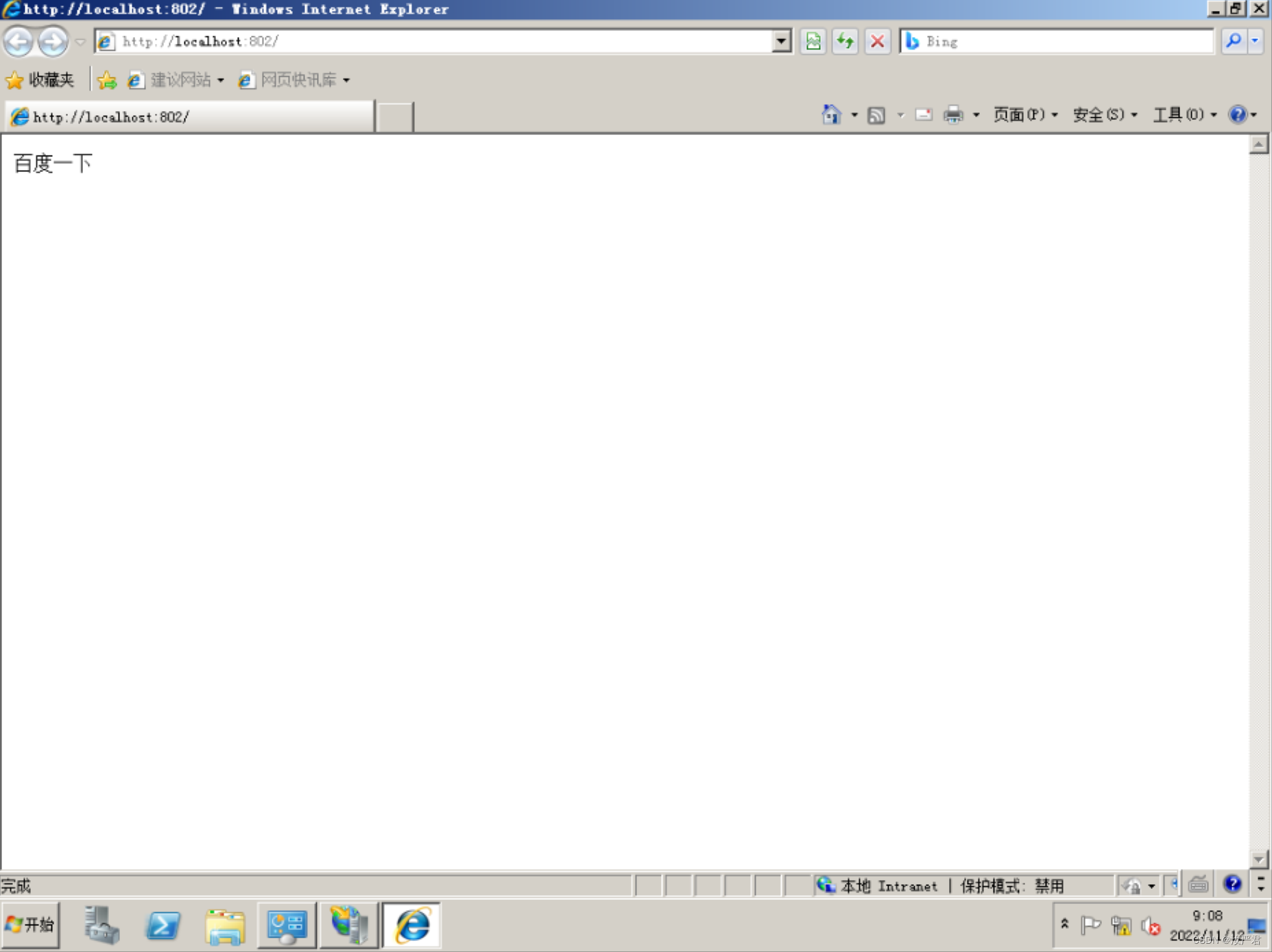This screenshot has width=1272, height=952.
Task: Click 保护模式: 禁用 status bar text
Action: [x=1012, y=886]
